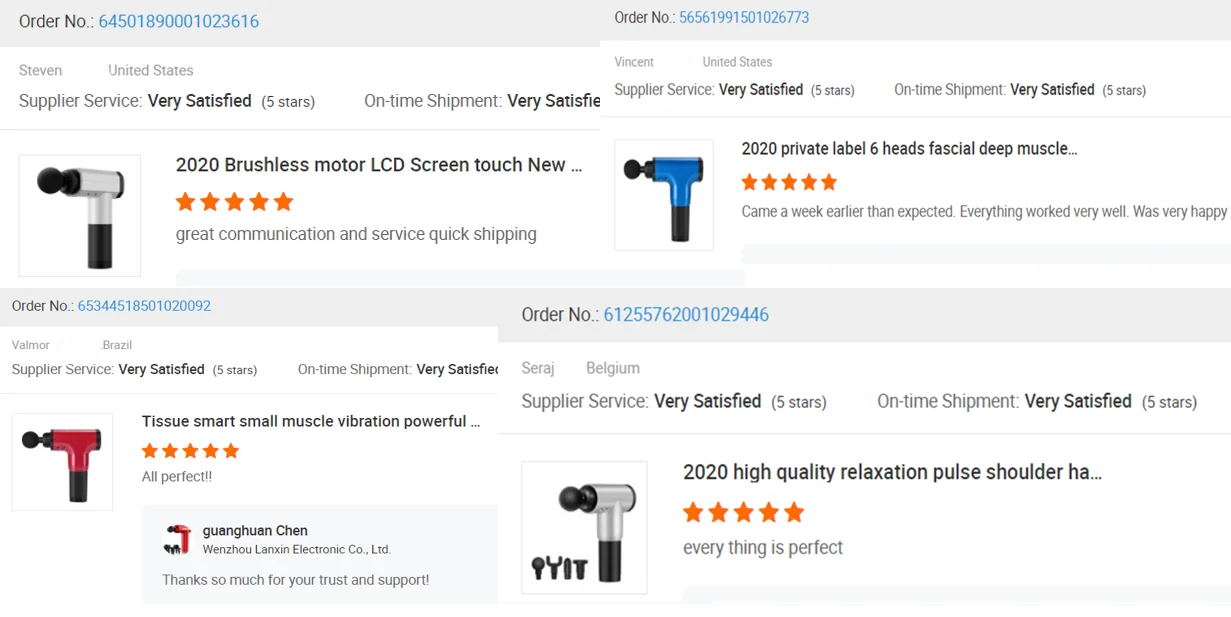Open order number 61255762001029446

[x=686, y=315]
